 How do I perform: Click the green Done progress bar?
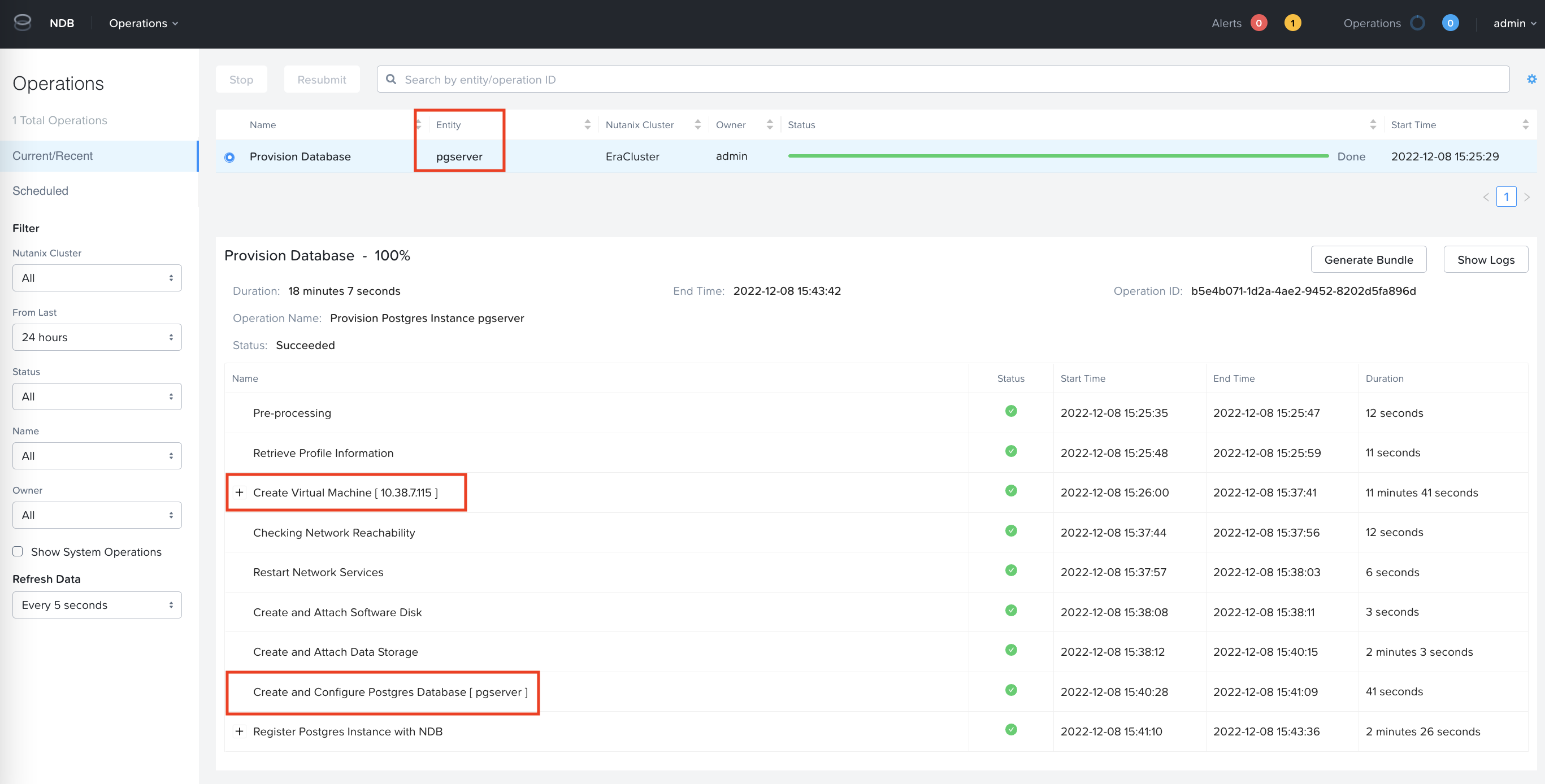[1057, 156]
